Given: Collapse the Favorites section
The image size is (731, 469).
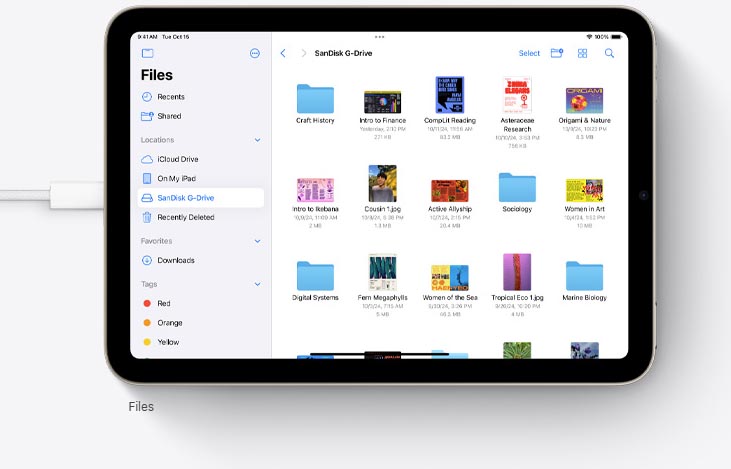Looking at the screenshot, I should pos(257,241).
